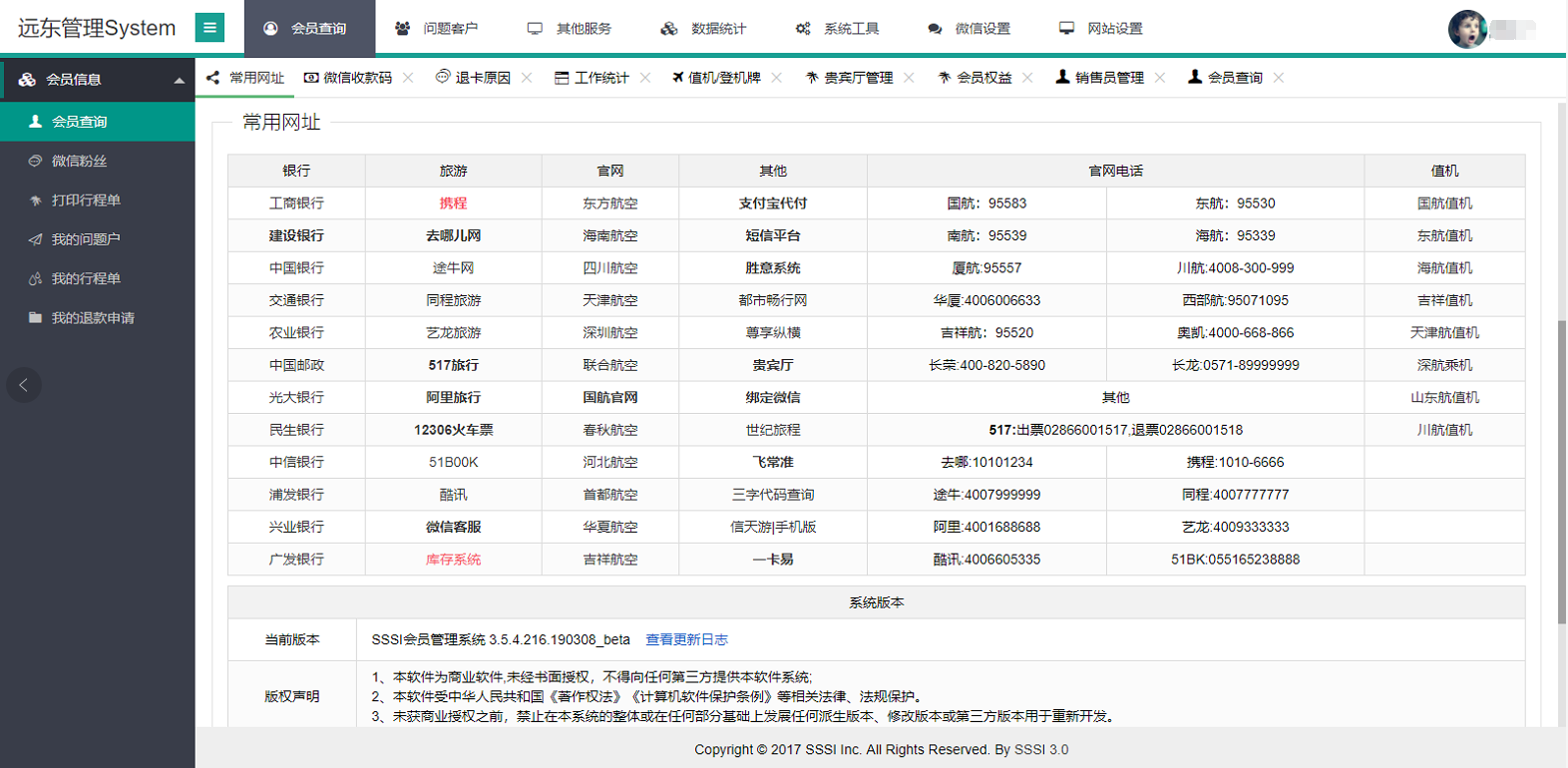Close the 会员权益 tab
This screenshot has height=768, width=1568.
click(1027, 78)
